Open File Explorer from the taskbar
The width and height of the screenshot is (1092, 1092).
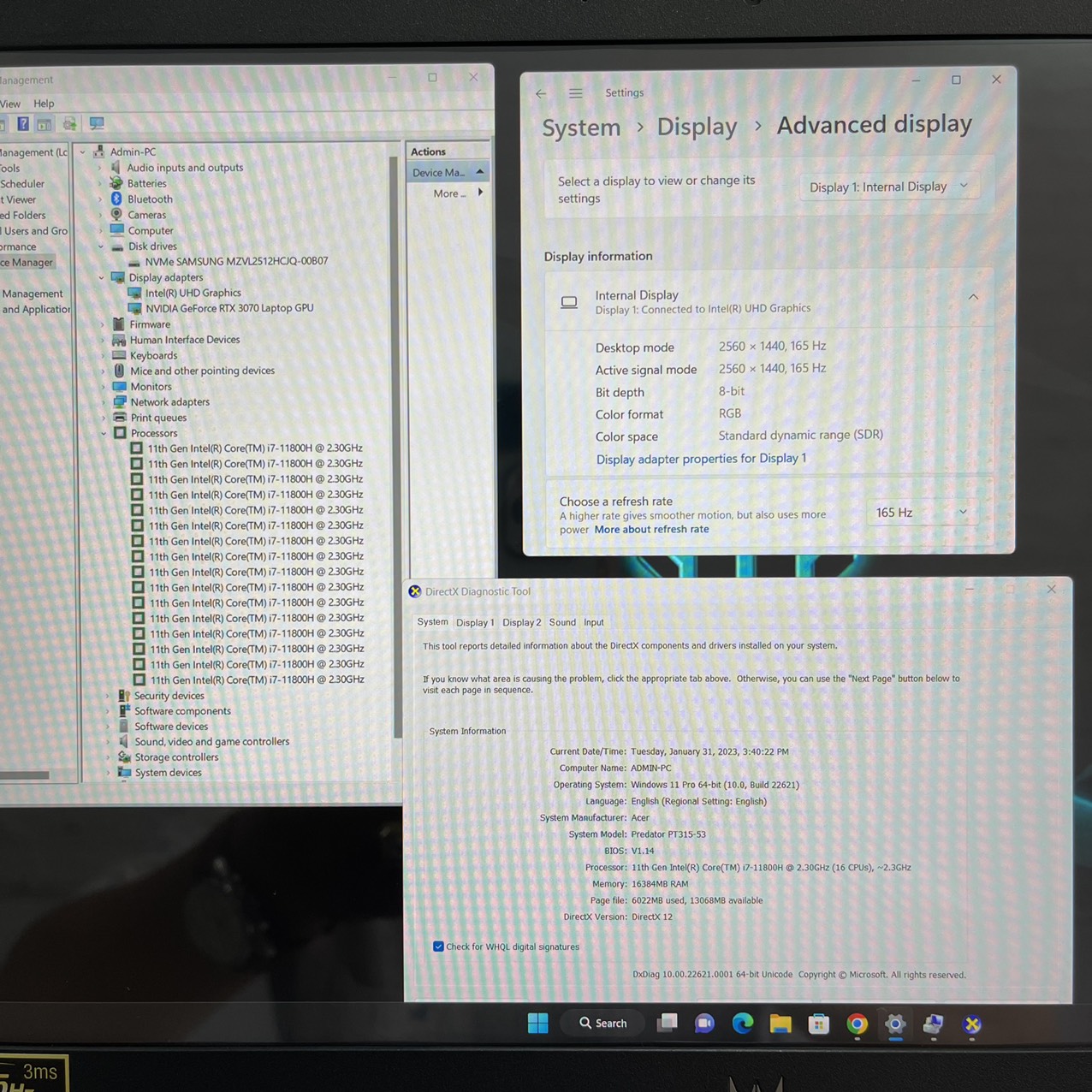click(x=780, y=1024)
